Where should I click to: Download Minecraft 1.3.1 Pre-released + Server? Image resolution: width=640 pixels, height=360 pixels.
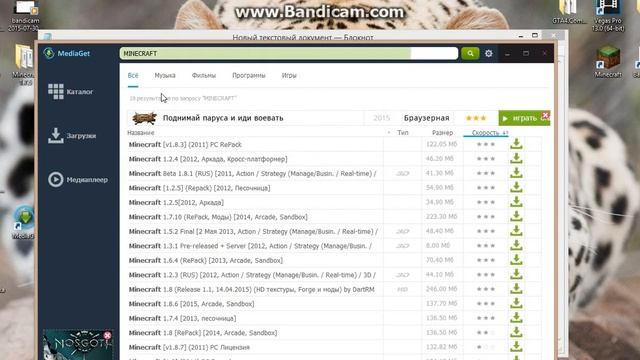[x=516, y=246]
